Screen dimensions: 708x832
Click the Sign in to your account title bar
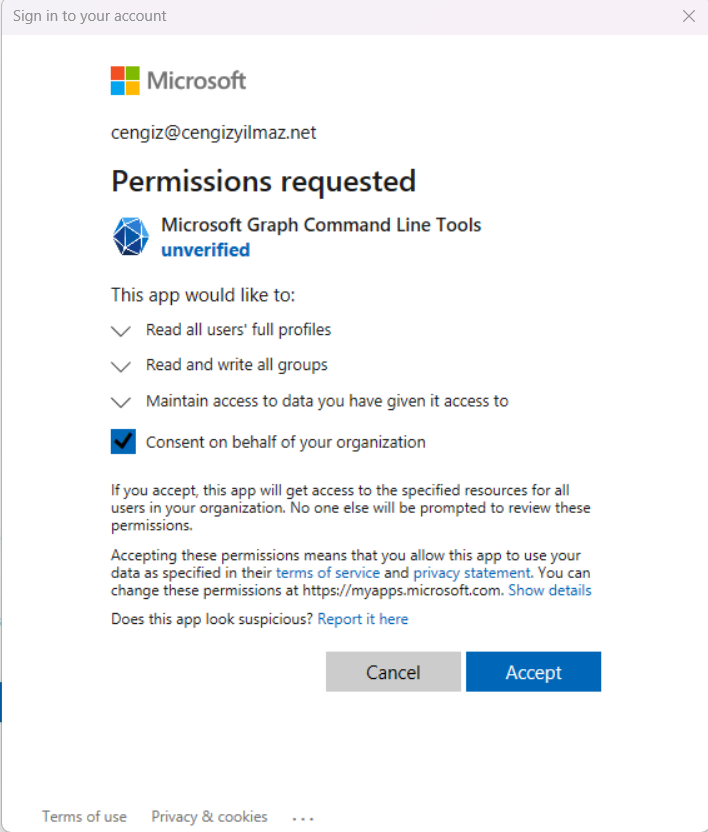90,16
